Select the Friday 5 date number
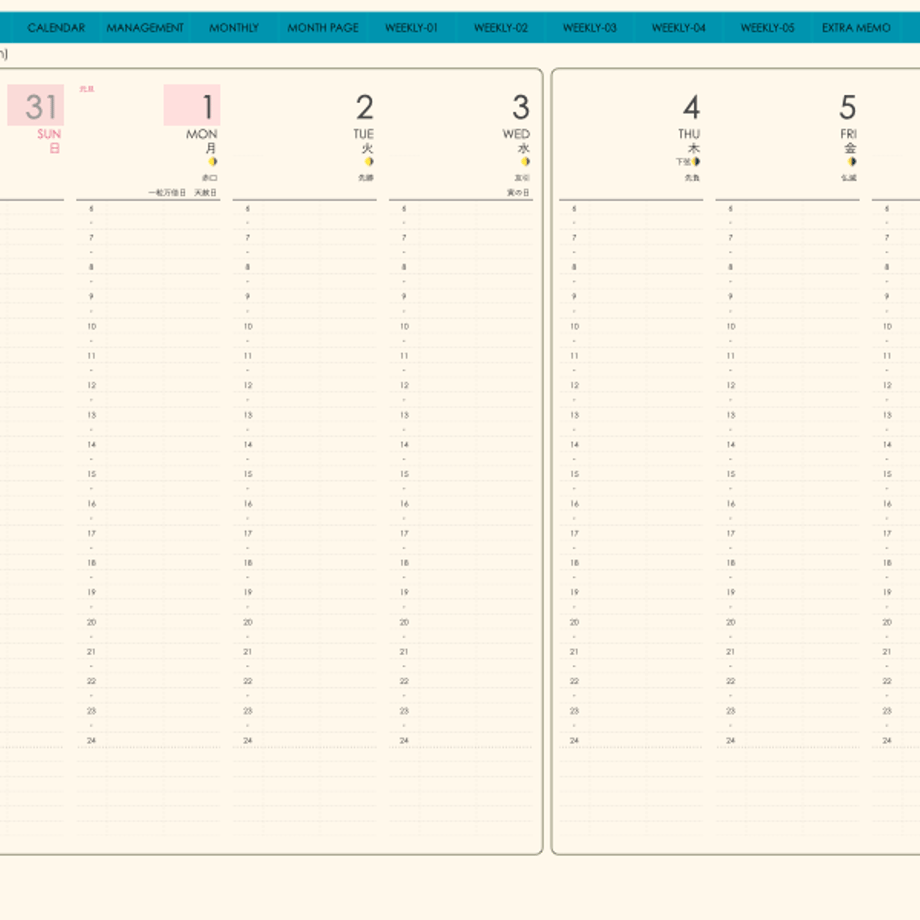The width and height of the screenshot is (920, 920). click(x=848, y=107)
